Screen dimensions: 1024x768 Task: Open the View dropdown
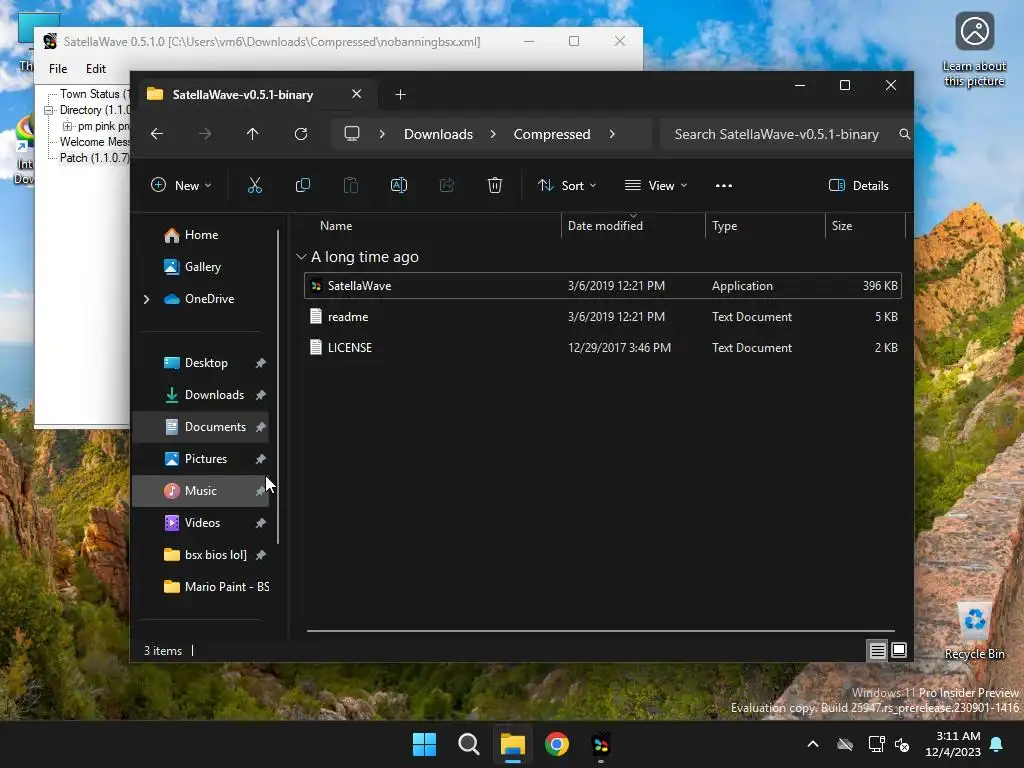(x=656, y=185)
